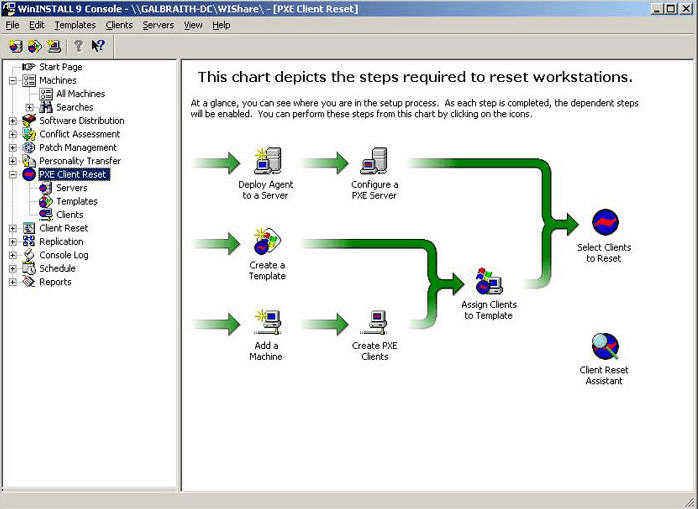Select the Client Reset tree label

(x=64, y=228)
